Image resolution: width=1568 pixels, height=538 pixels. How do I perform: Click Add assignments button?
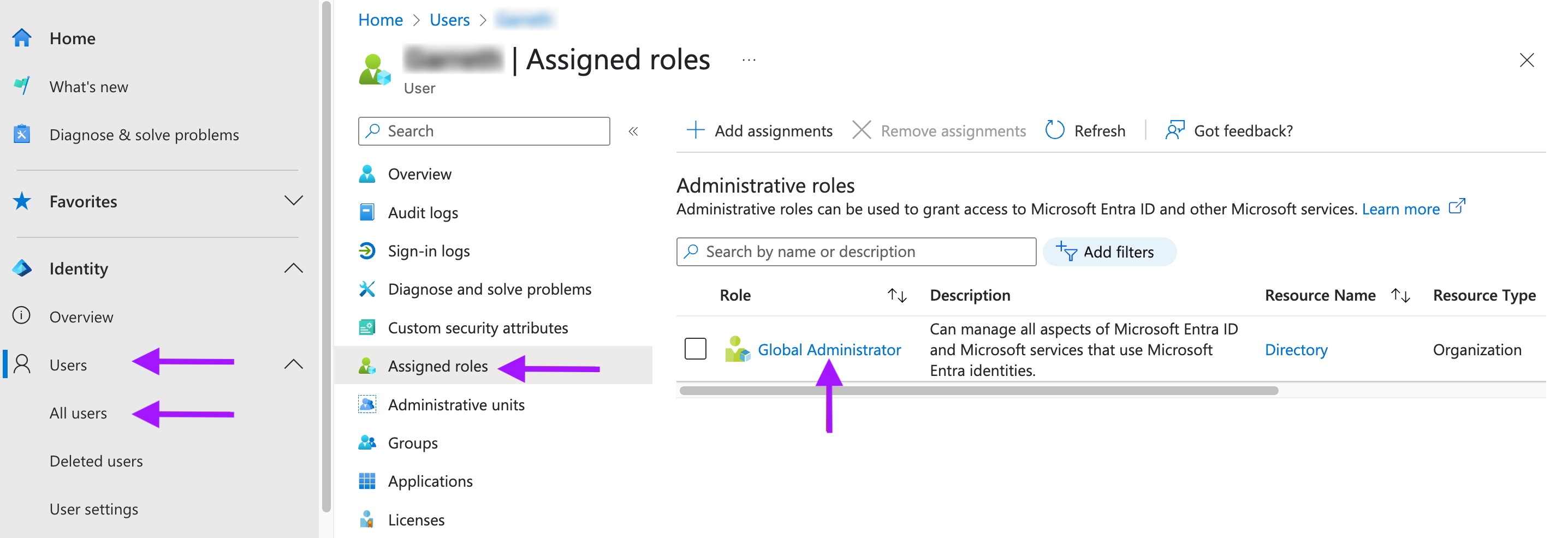(759, 131)
